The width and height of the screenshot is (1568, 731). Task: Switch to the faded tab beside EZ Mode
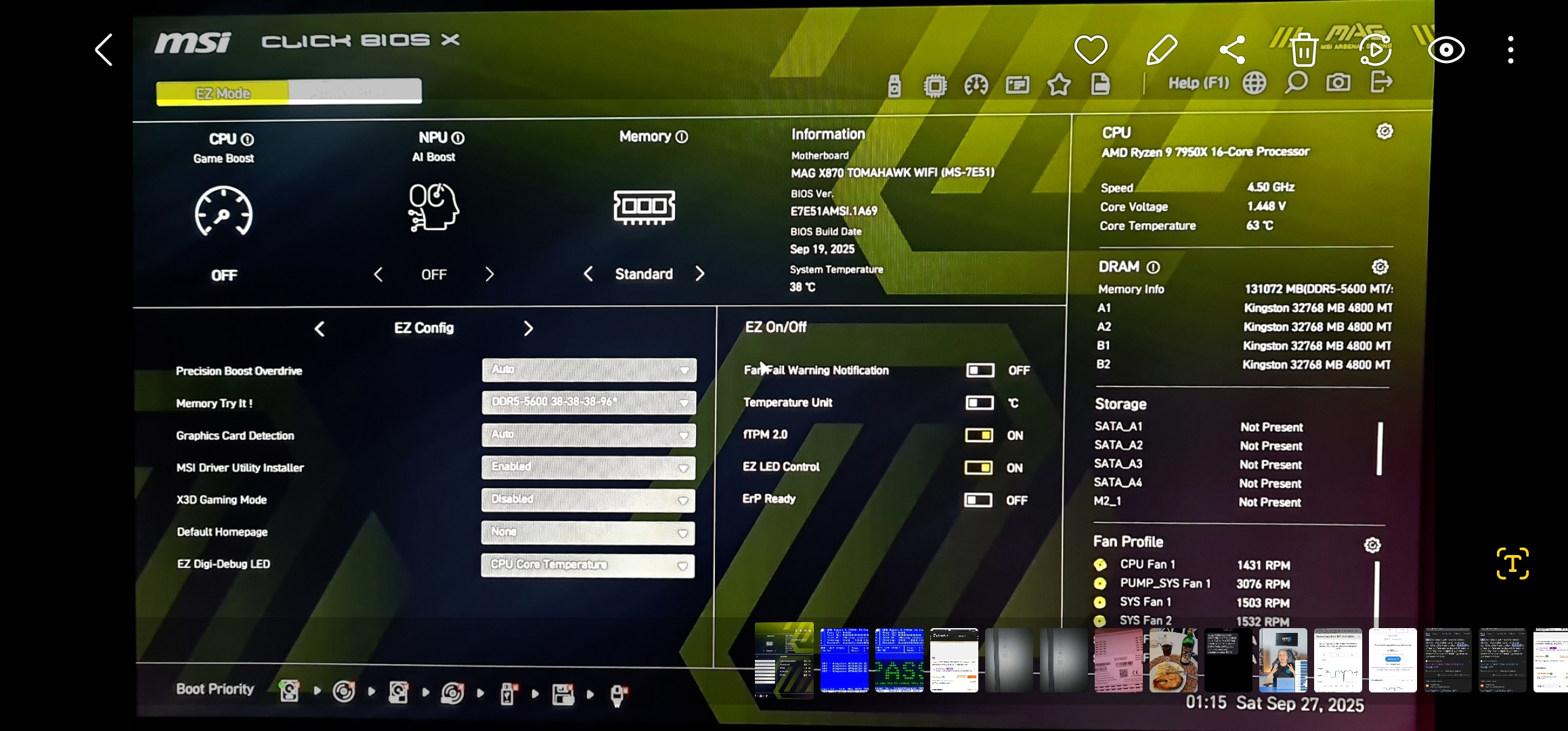click(355, 91)
